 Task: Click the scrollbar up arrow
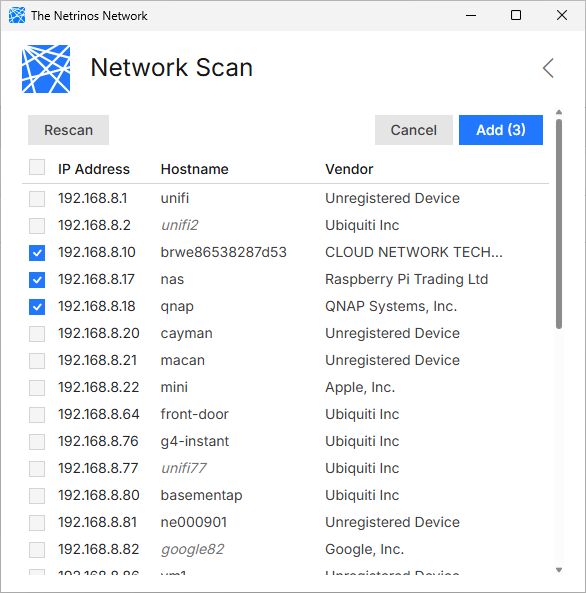pos(559,112)
